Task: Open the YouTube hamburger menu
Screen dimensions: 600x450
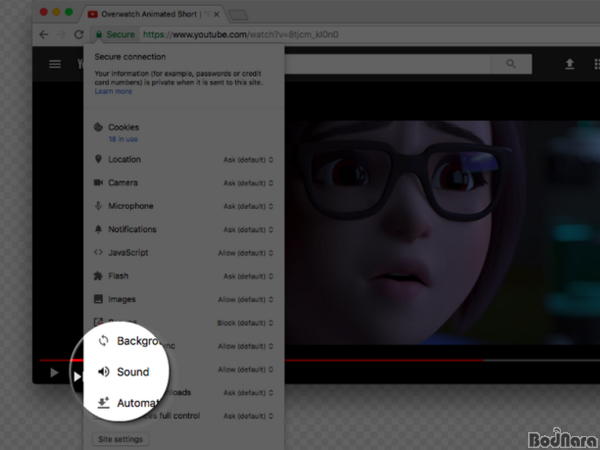Action: tap(55, 64)
